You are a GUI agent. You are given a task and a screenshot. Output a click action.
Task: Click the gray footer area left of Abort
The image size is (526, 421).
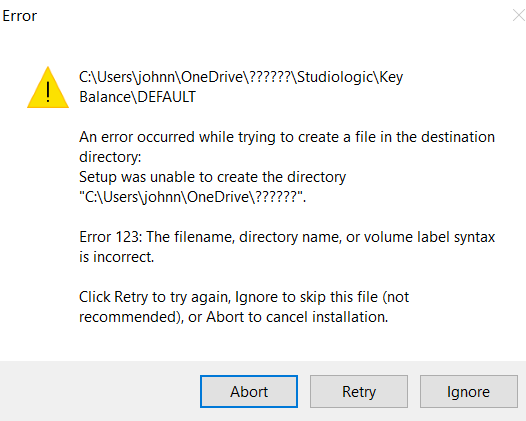click(x=101, y=391)
